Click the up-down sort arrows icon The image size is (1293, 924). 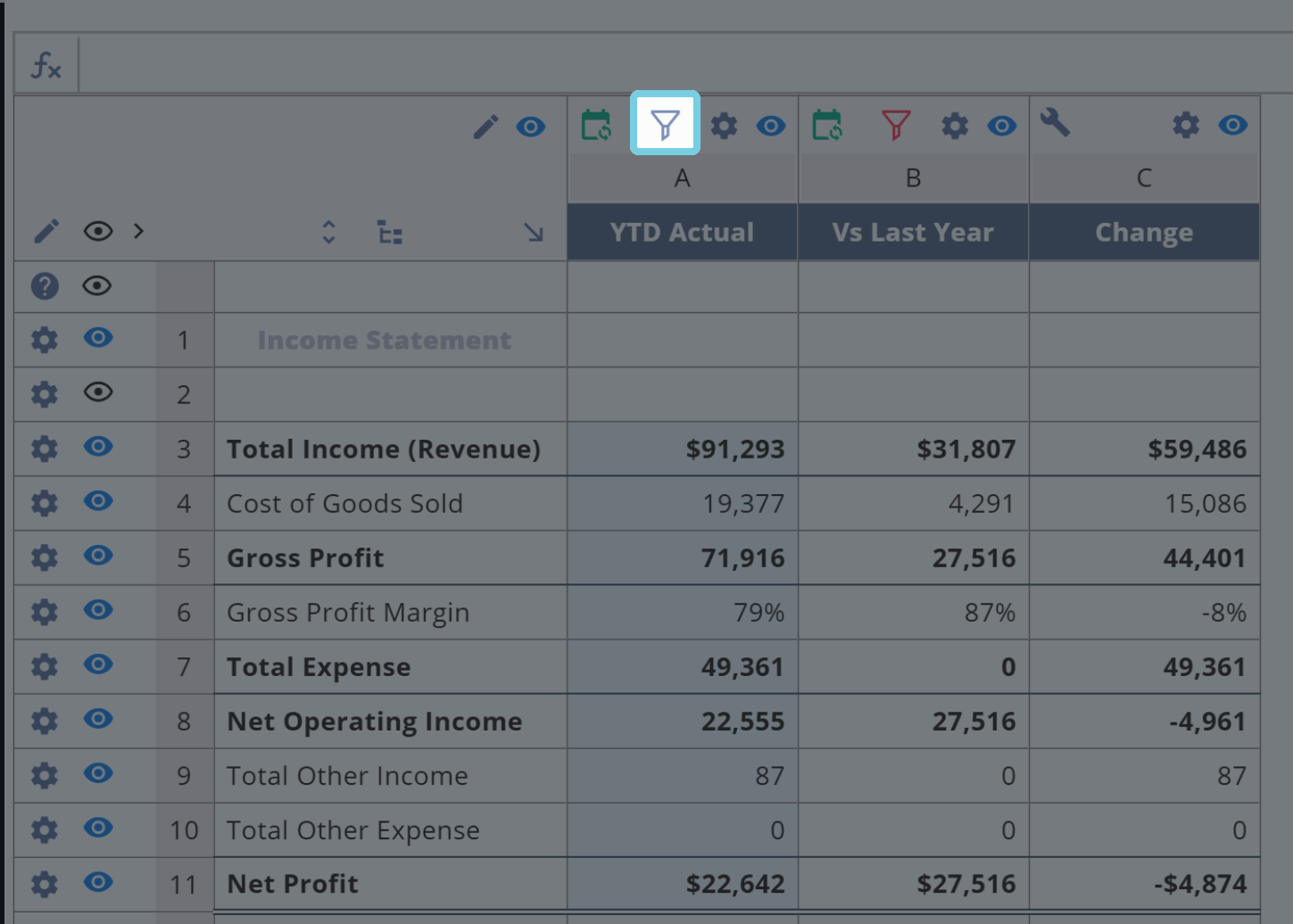pyautogui.click(x=328, y=233)
